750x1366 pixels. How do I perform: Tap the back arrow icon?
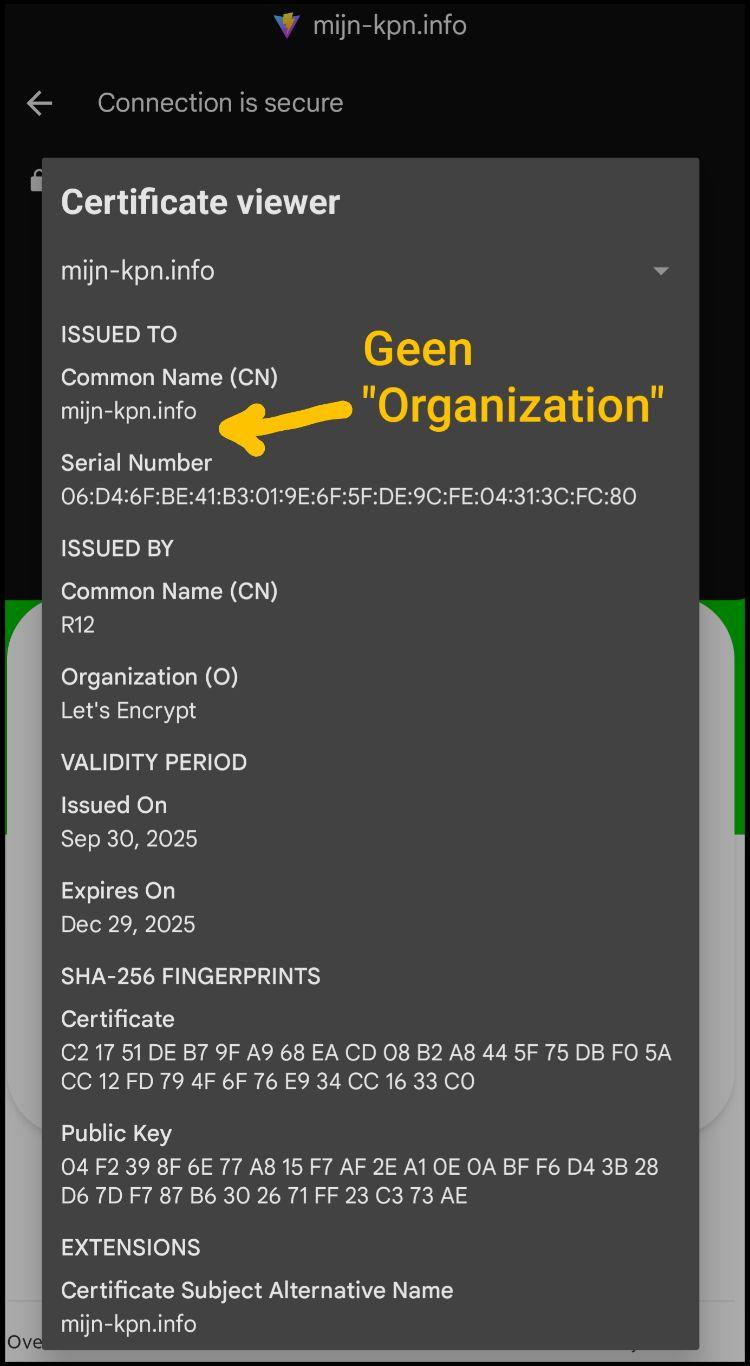pos(39,103)
